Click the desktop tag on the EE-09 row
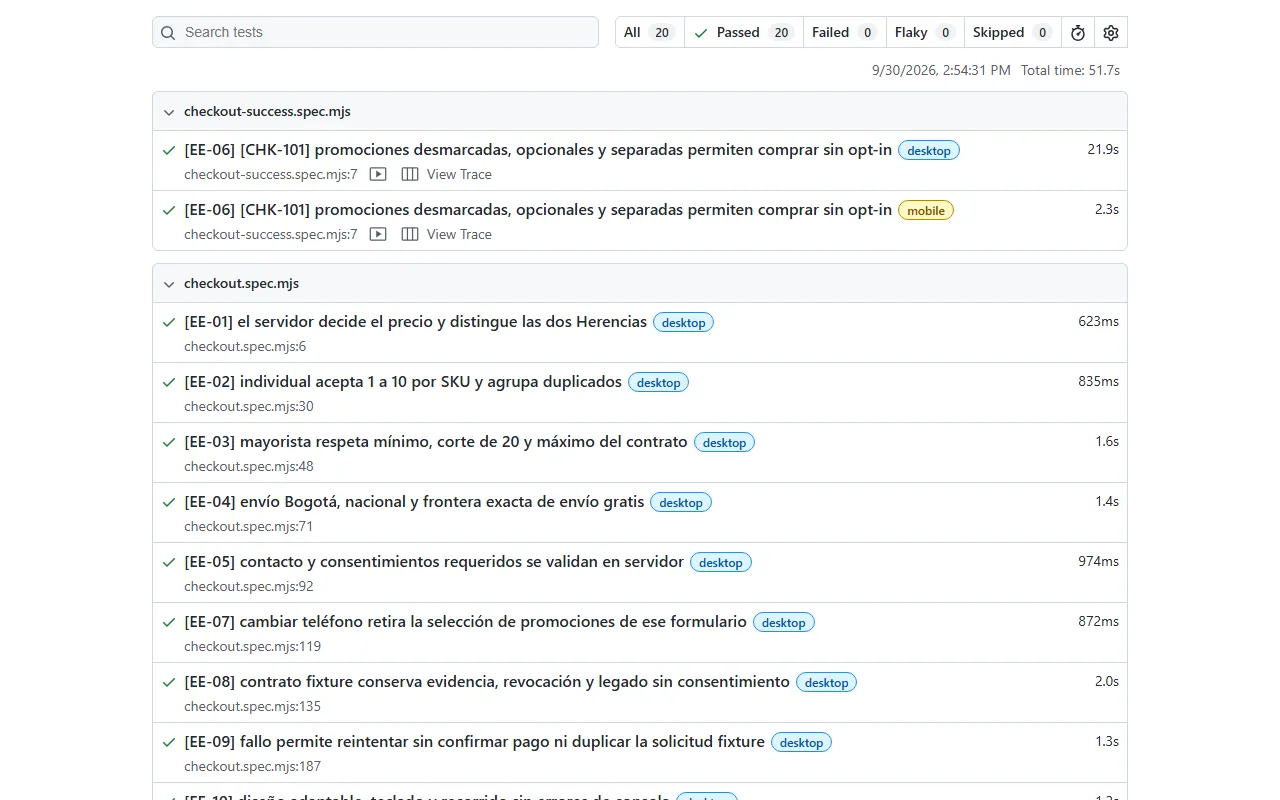 coord(802,743)
